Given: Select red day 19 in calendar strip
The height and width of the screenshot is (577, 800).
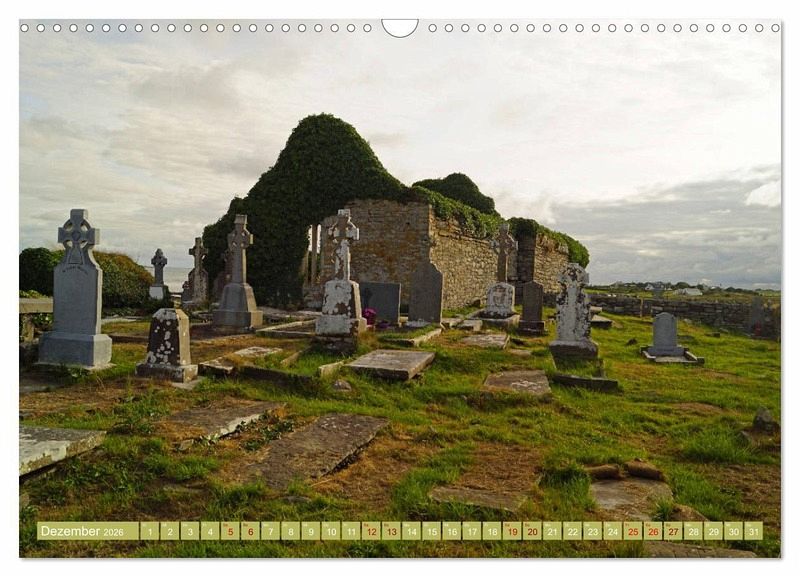Looking at the screenshot, I should (x=512, y=531).
